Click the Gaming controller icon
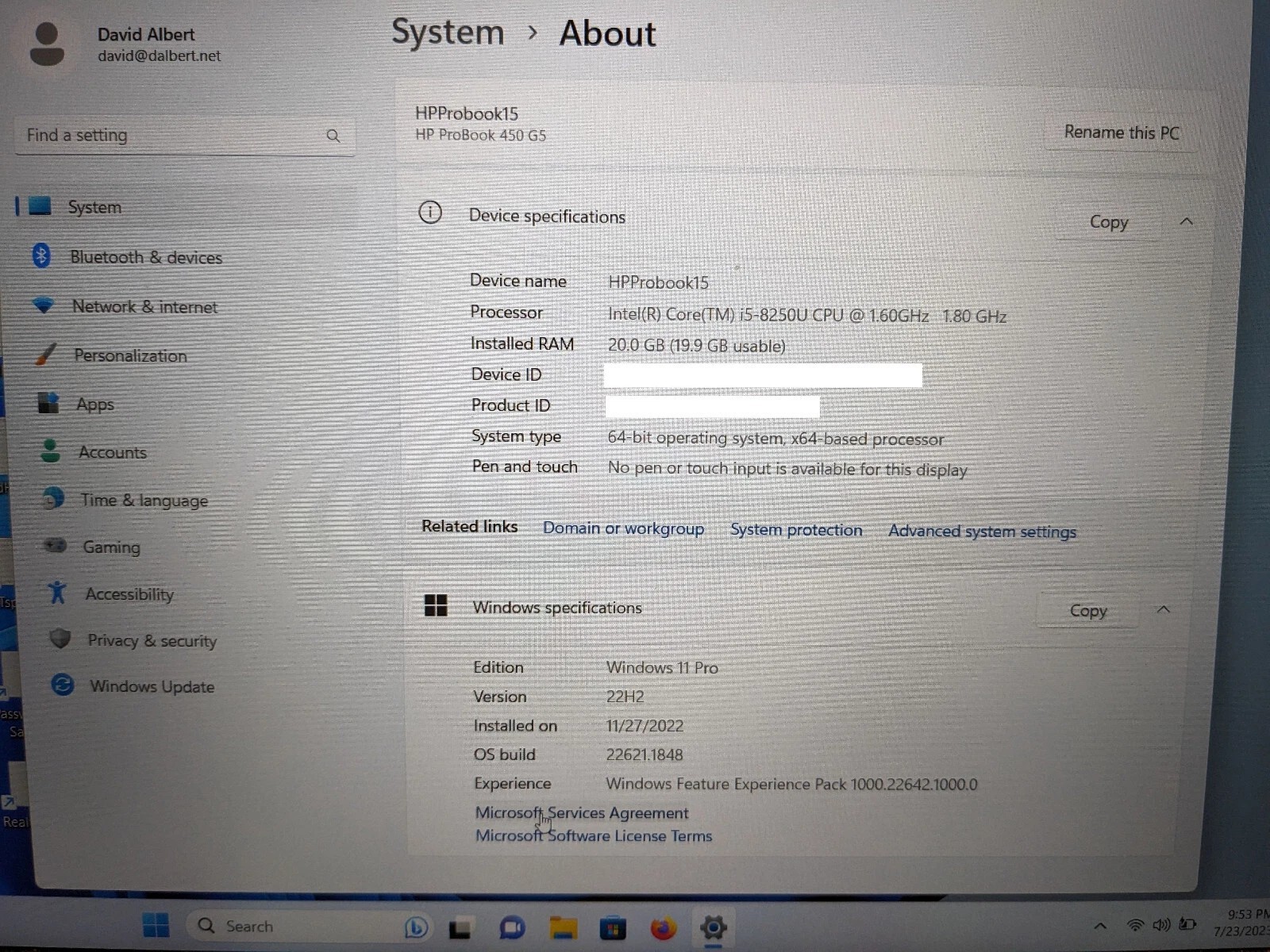 [x=55, y=546]
